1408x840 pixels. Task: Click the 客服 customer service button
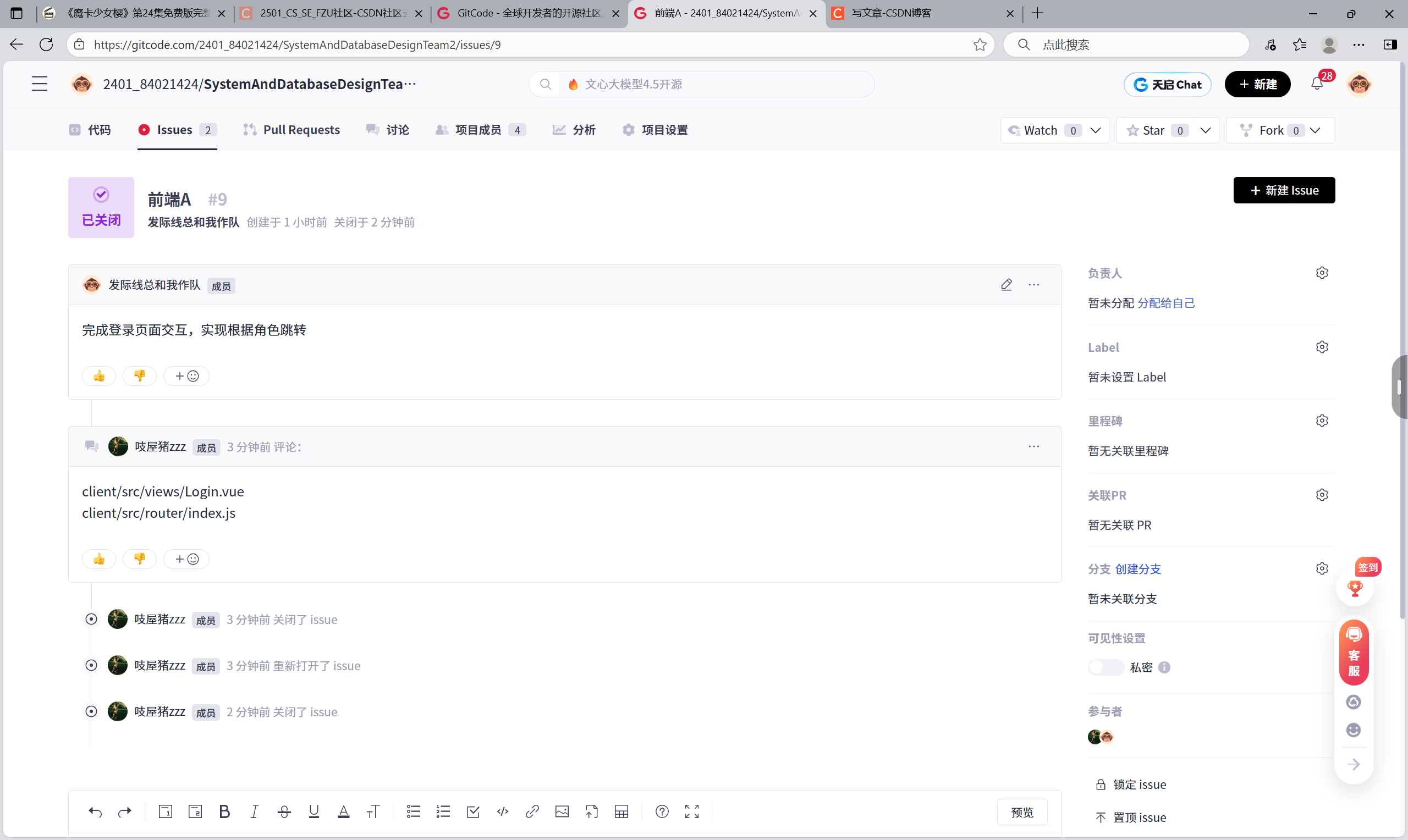(x=1354, y=653)
